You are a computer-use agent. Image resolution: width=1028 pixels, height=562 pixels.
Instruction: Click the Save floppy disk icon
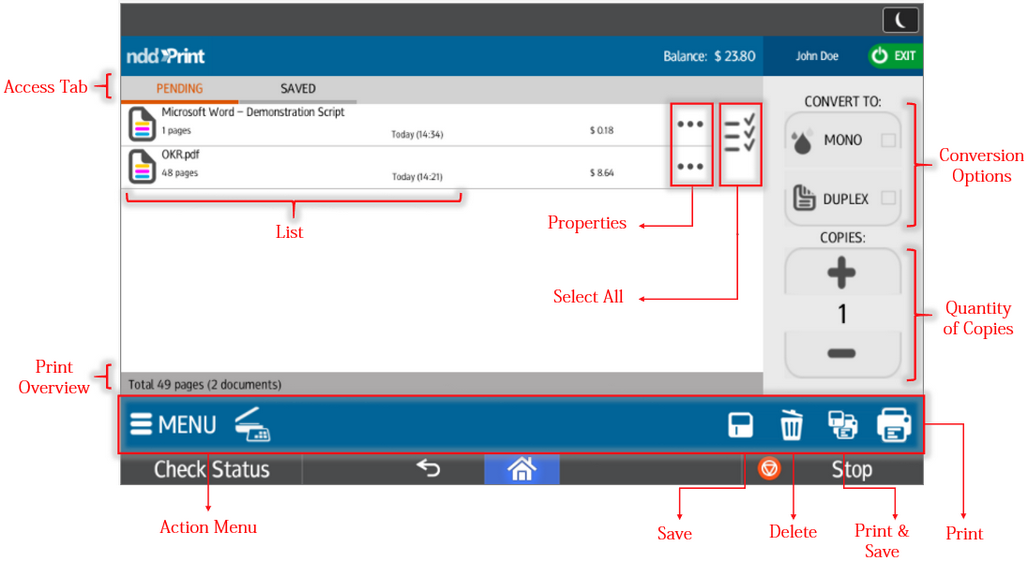click(740, 425)
